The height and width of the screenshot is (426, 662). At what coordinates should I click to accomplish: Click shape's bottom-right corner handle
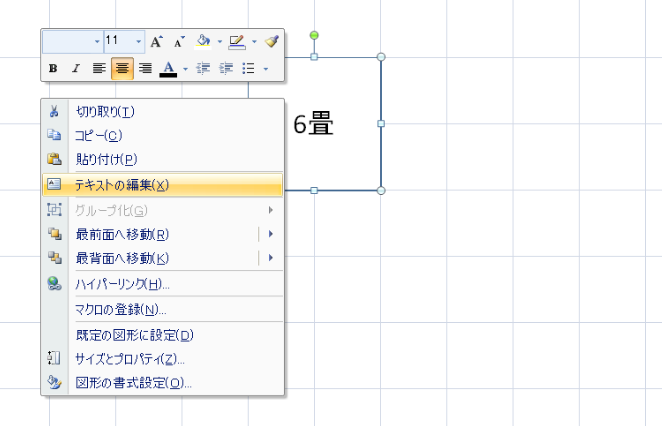pyautogui.click(x=381, y=190)
